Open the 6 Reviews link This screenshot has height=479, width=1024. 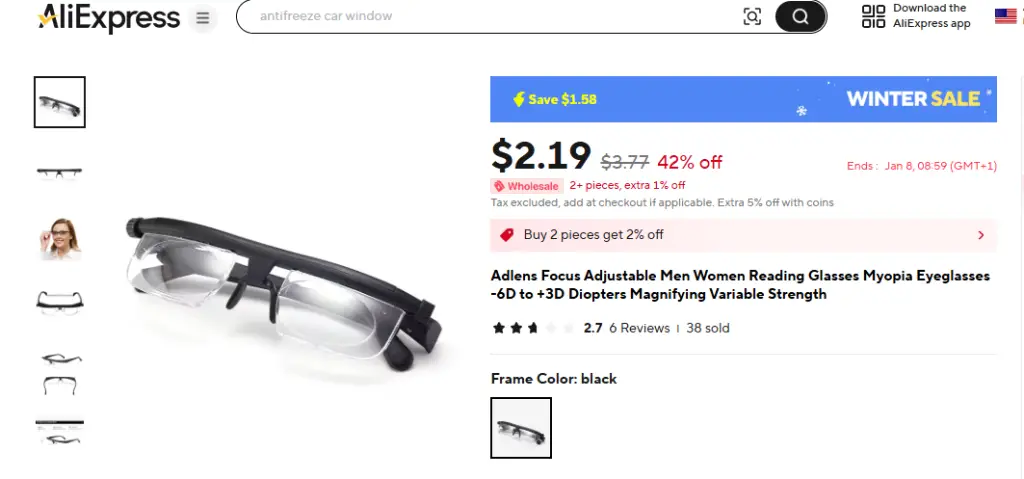click(639, 328)
